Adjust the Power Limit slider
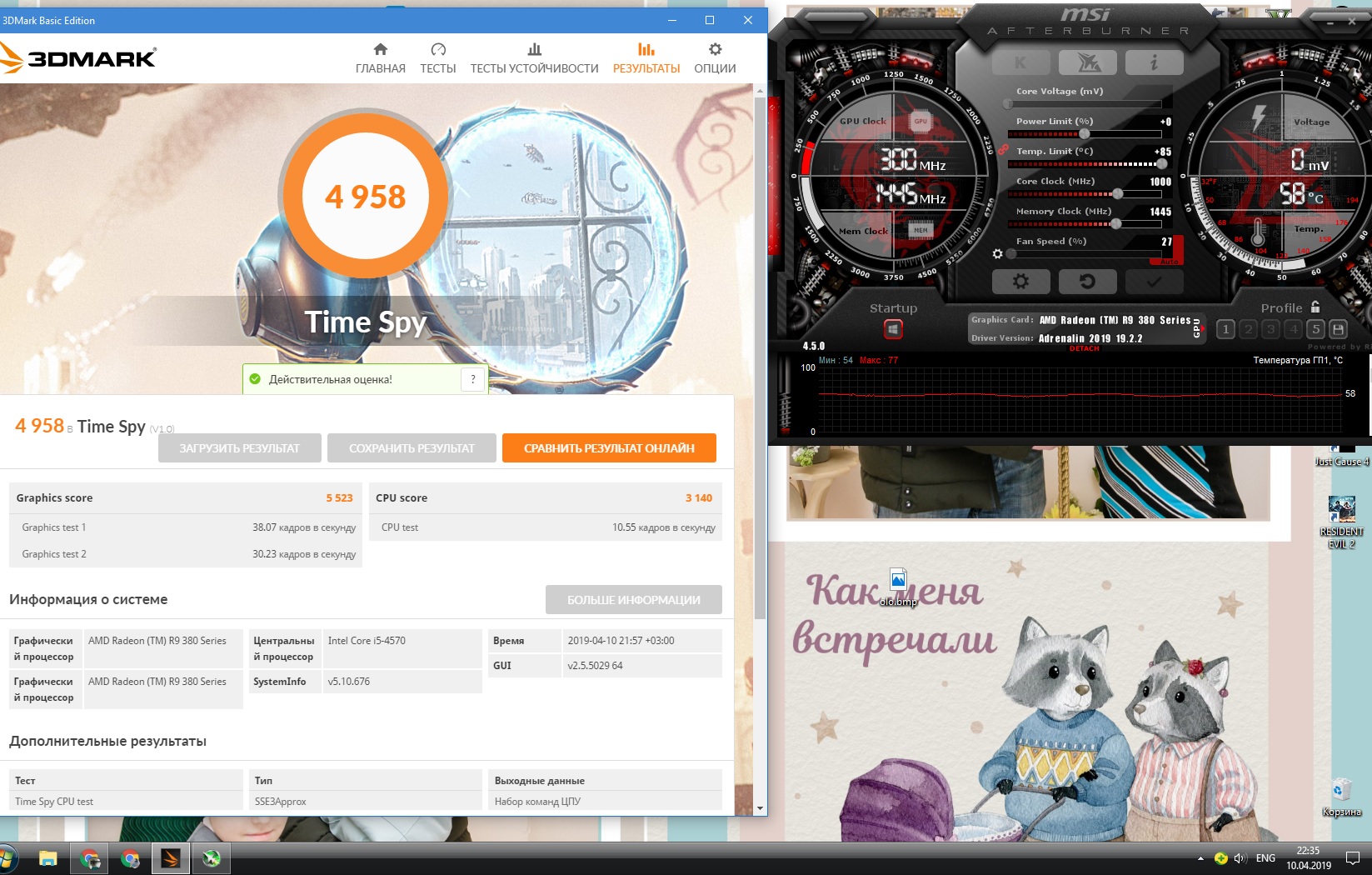The height and width of the screenshot is (875, 1372). 1085,134
